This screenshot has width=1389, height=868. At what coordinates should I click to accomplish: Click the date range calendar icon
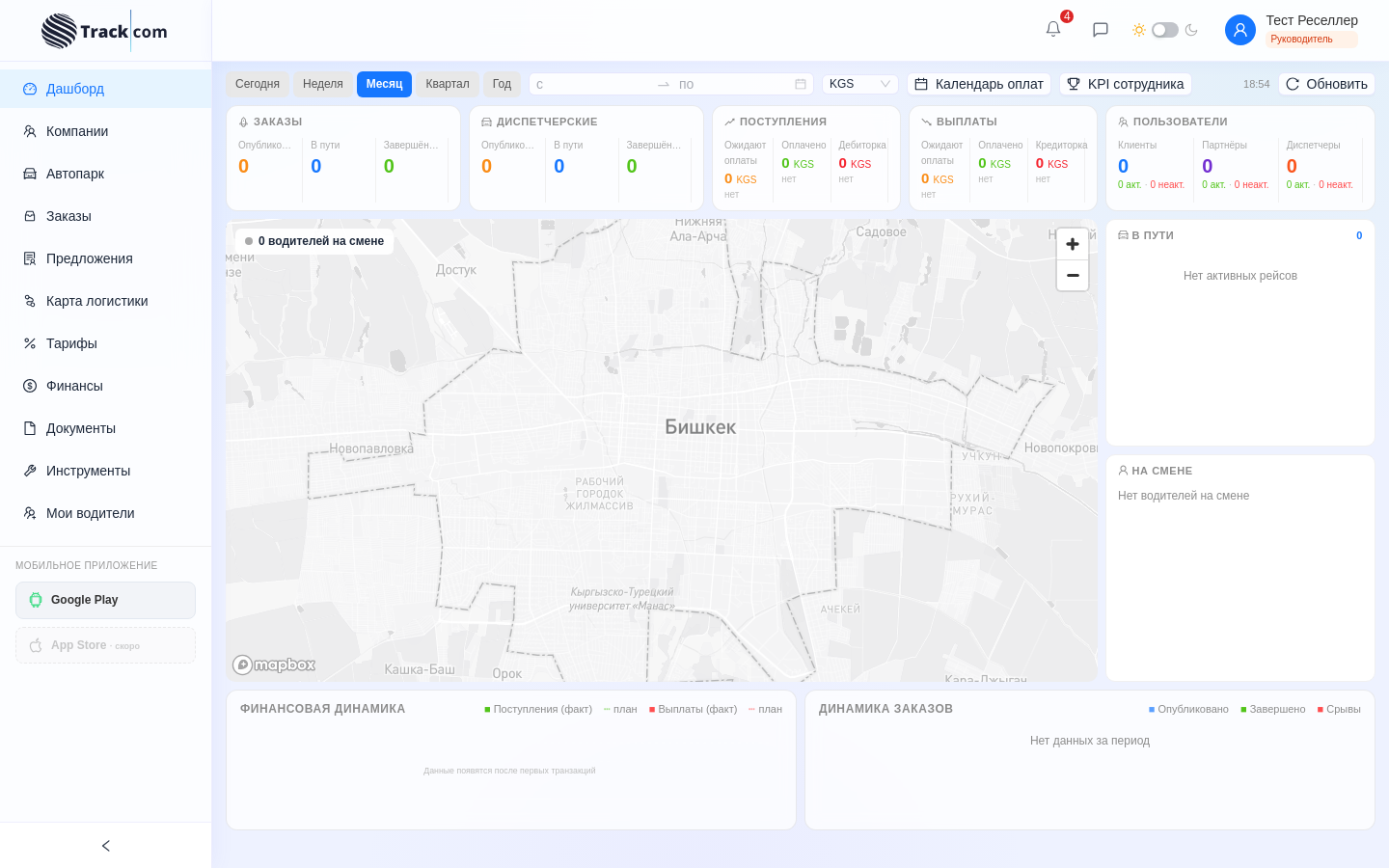point(801,84)
